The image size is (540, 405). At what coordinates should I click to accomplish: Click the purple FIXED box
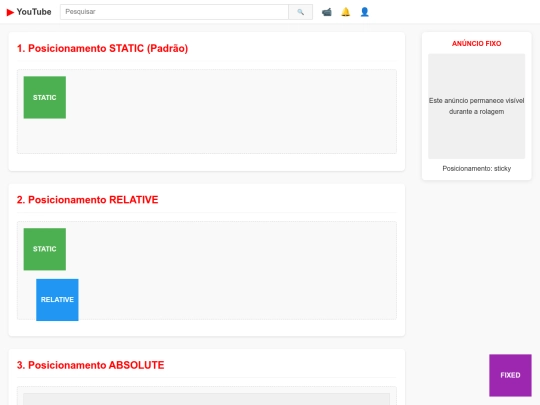[510, 375]
